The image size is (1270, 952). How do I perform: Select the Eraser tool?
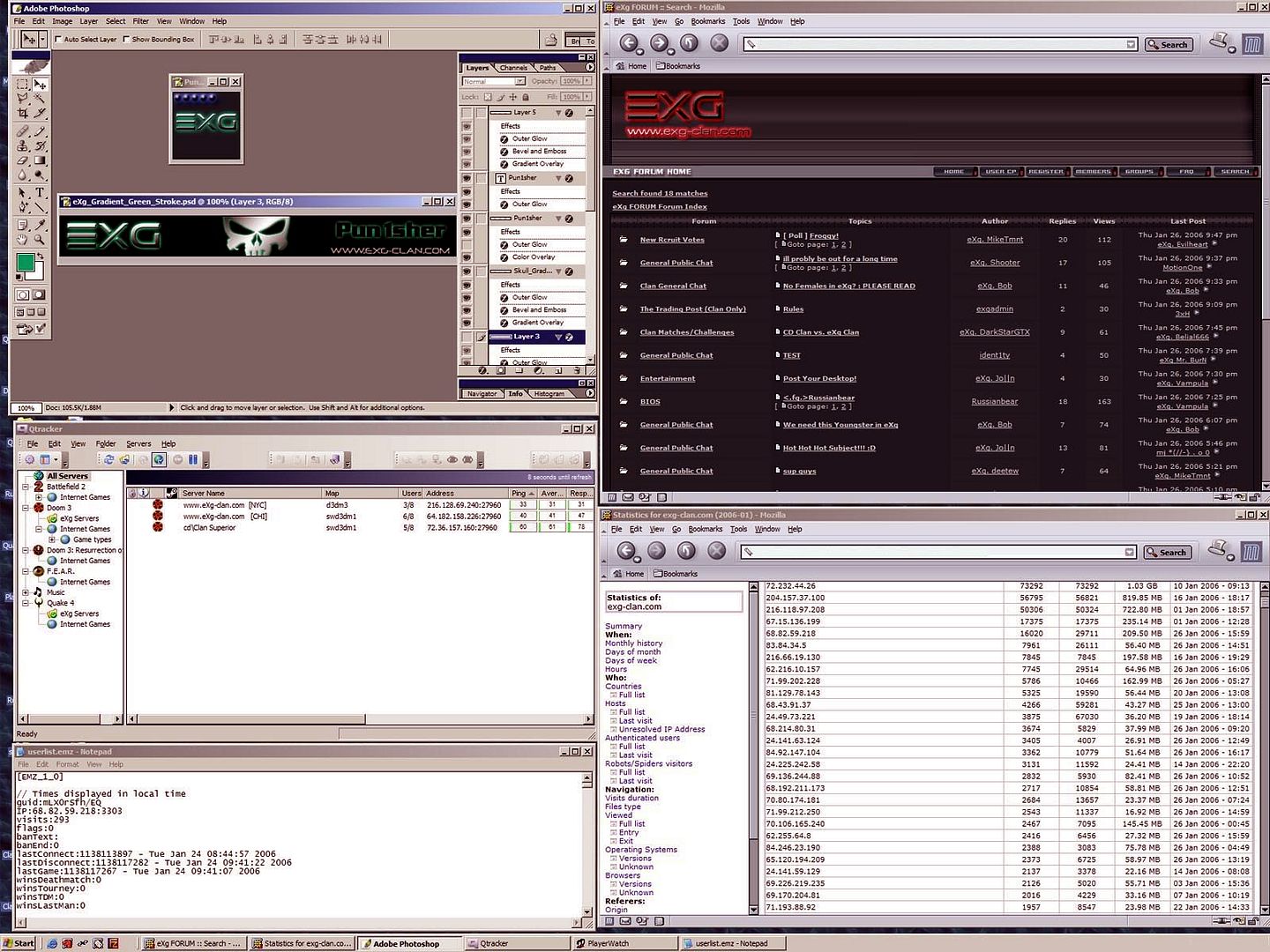click(23, 161)
